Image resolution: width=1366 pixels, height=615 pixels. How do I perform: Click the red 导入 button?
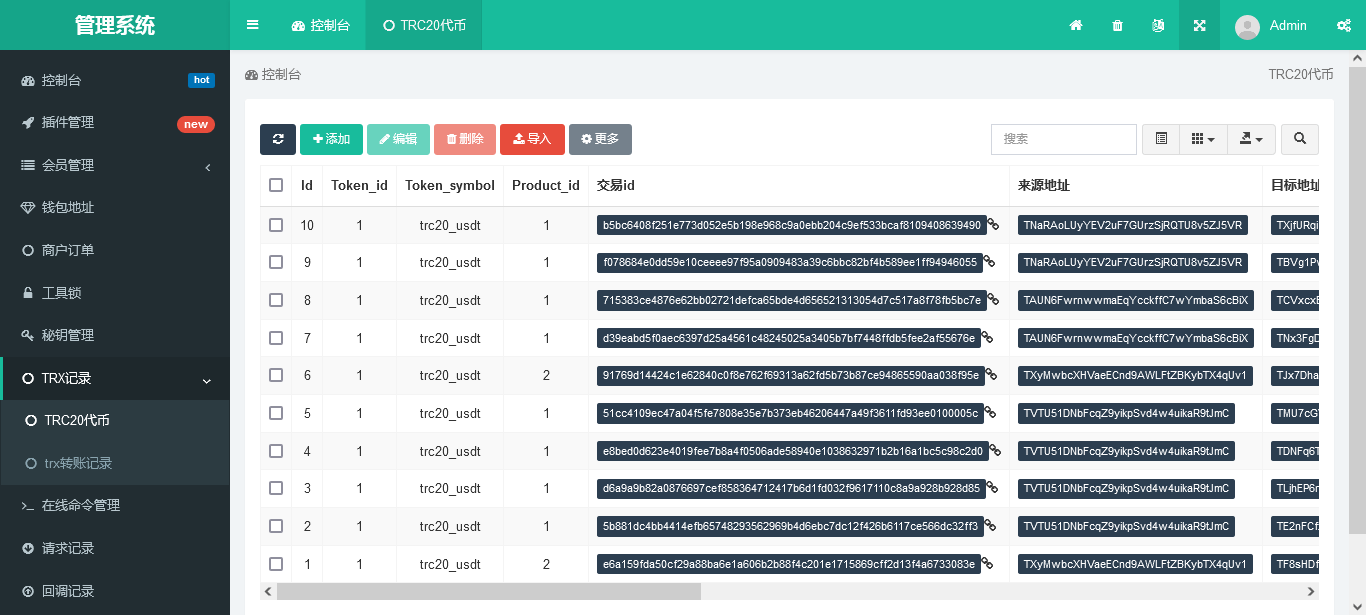click(532, 139)
